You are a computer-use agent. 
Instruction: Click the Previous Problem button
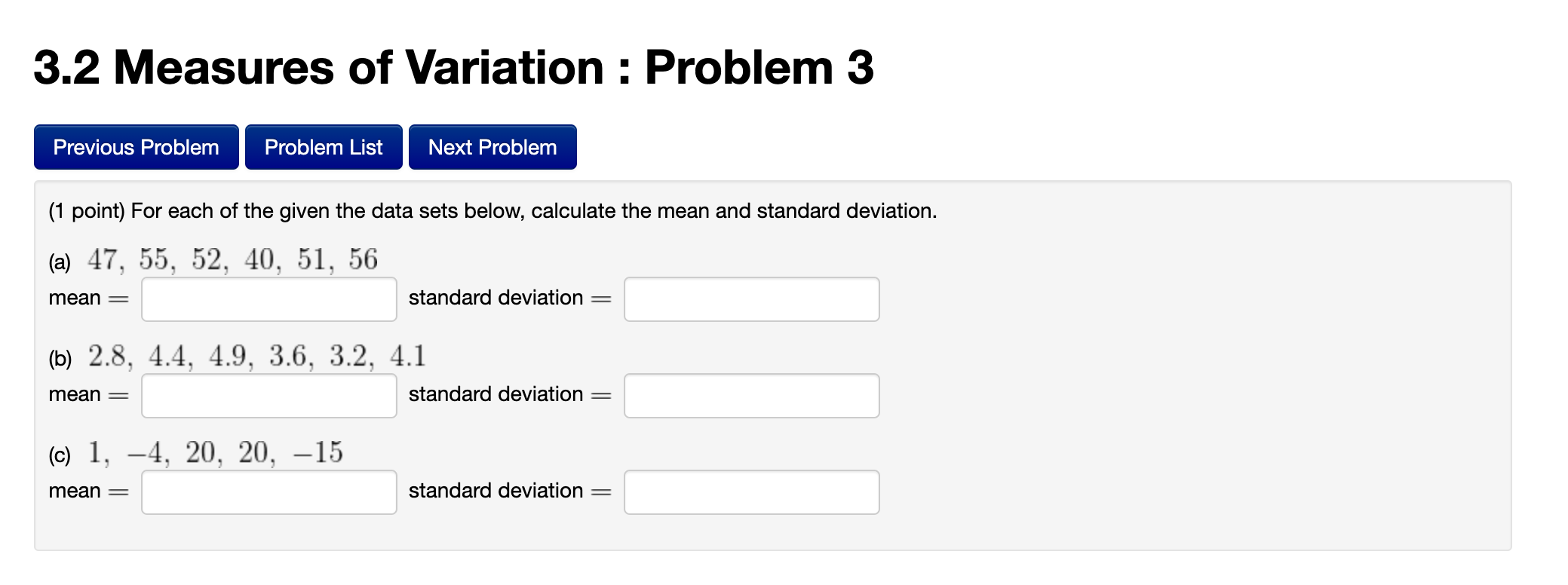[x=136, y=147]
